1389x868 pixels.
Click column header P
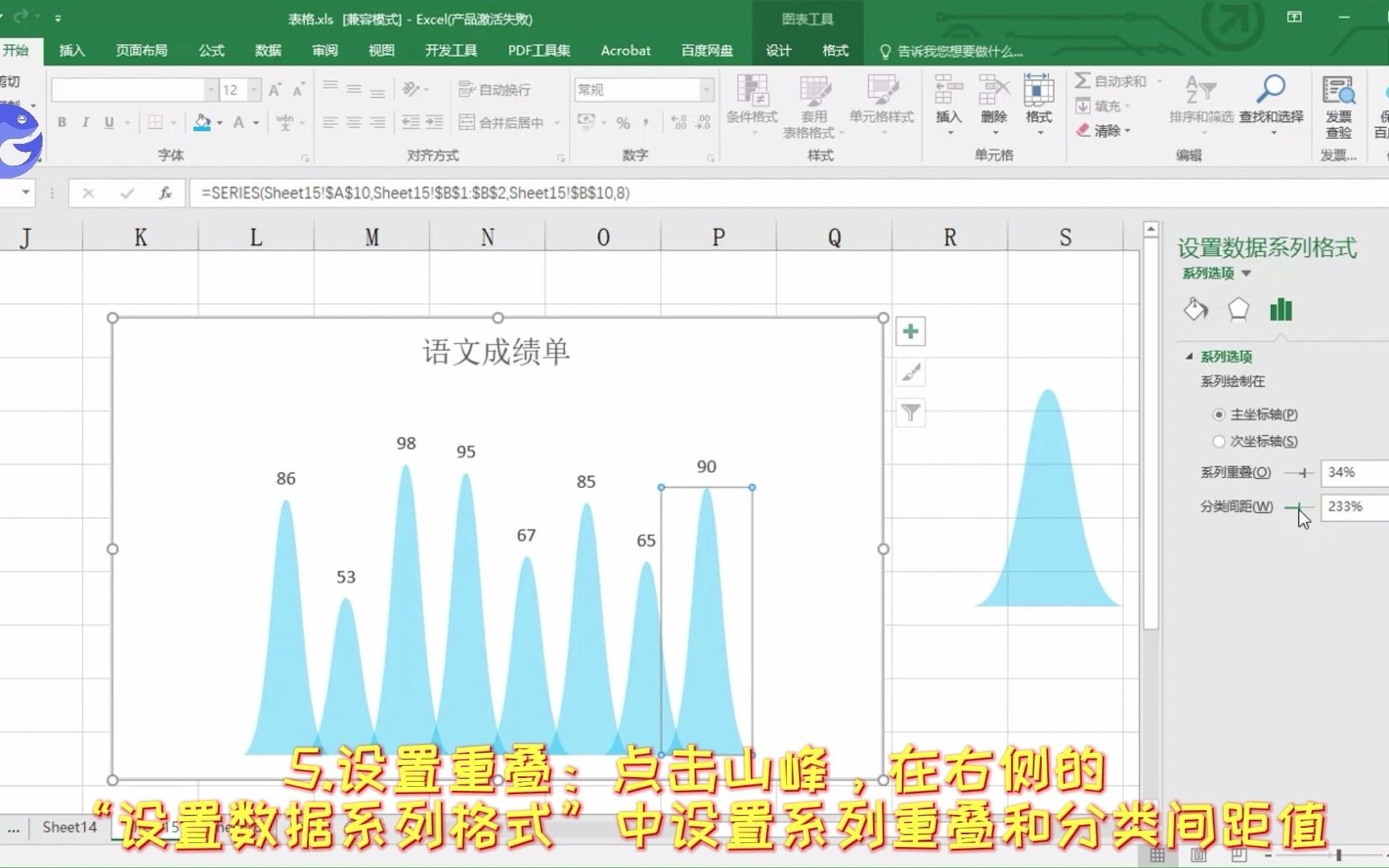(x=719, y=237)
